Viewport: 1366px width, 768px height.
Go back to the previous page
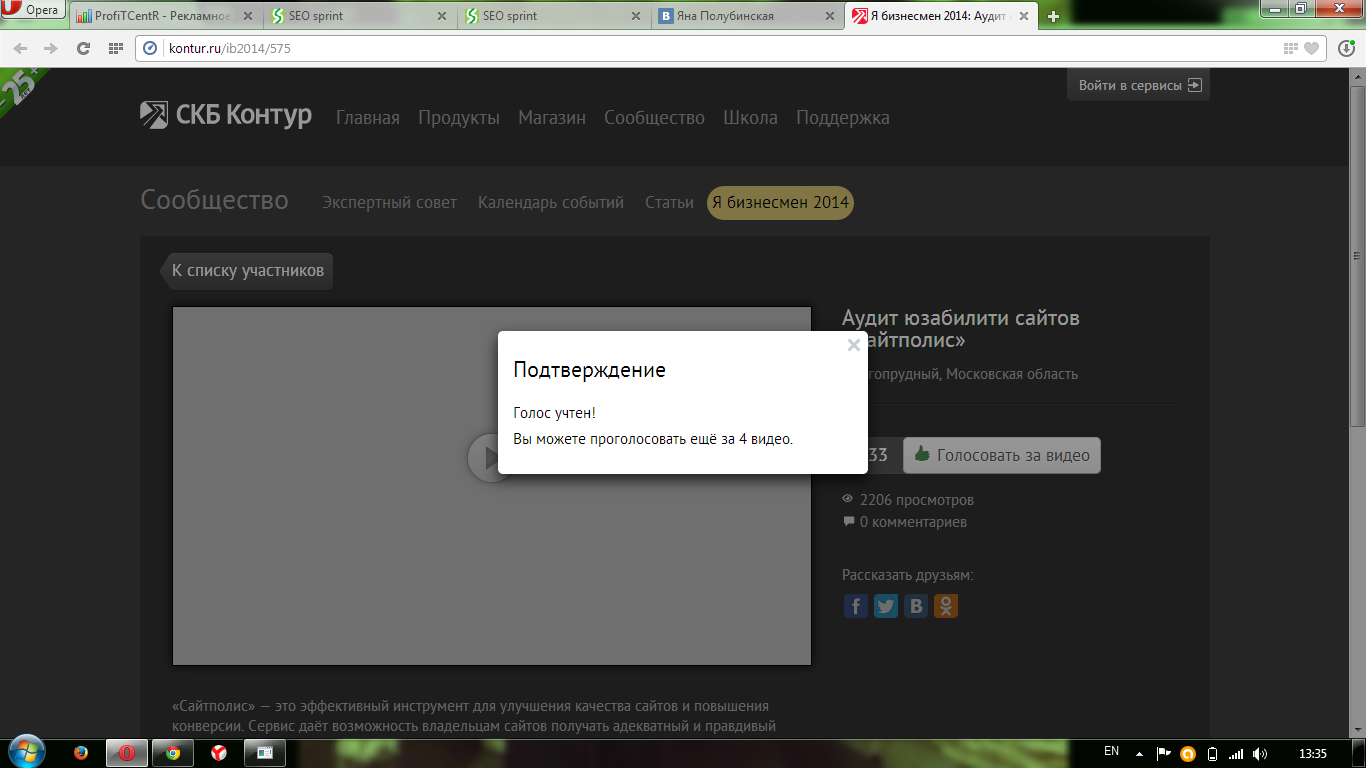[20, 48]
